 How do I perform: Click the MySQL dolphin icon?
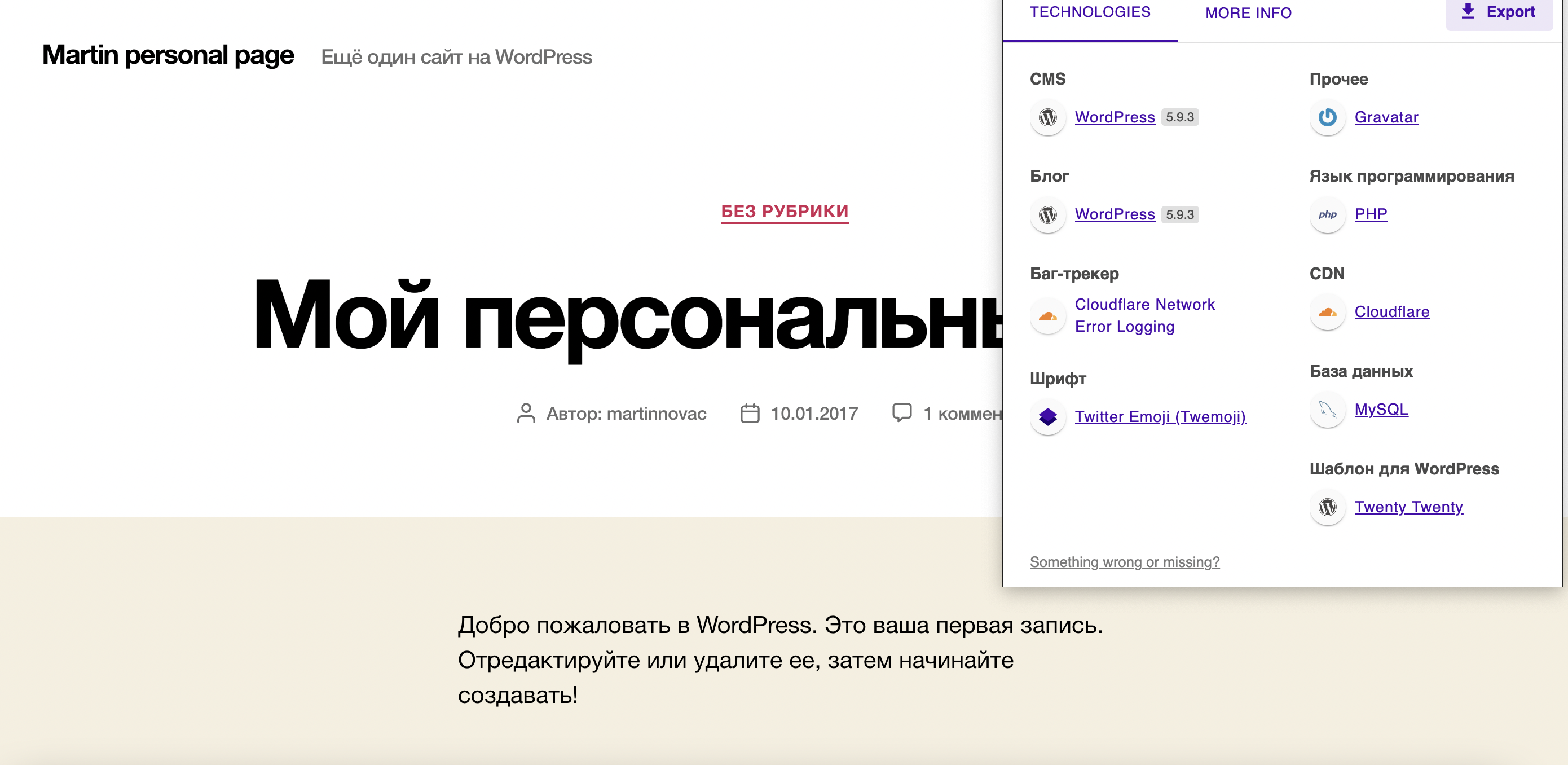1327,410
